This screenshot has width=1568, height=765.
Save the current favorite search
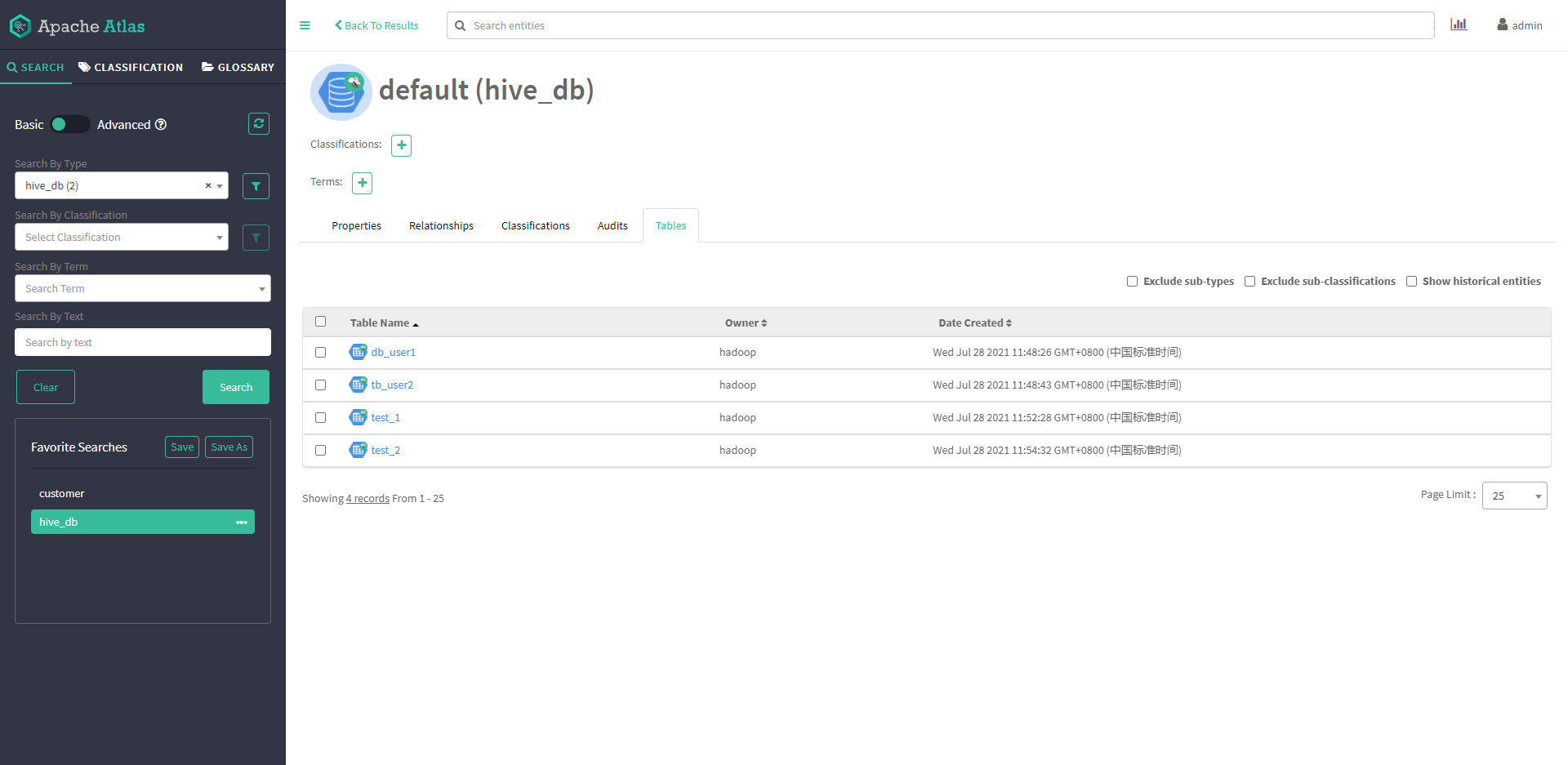(182, 447)
